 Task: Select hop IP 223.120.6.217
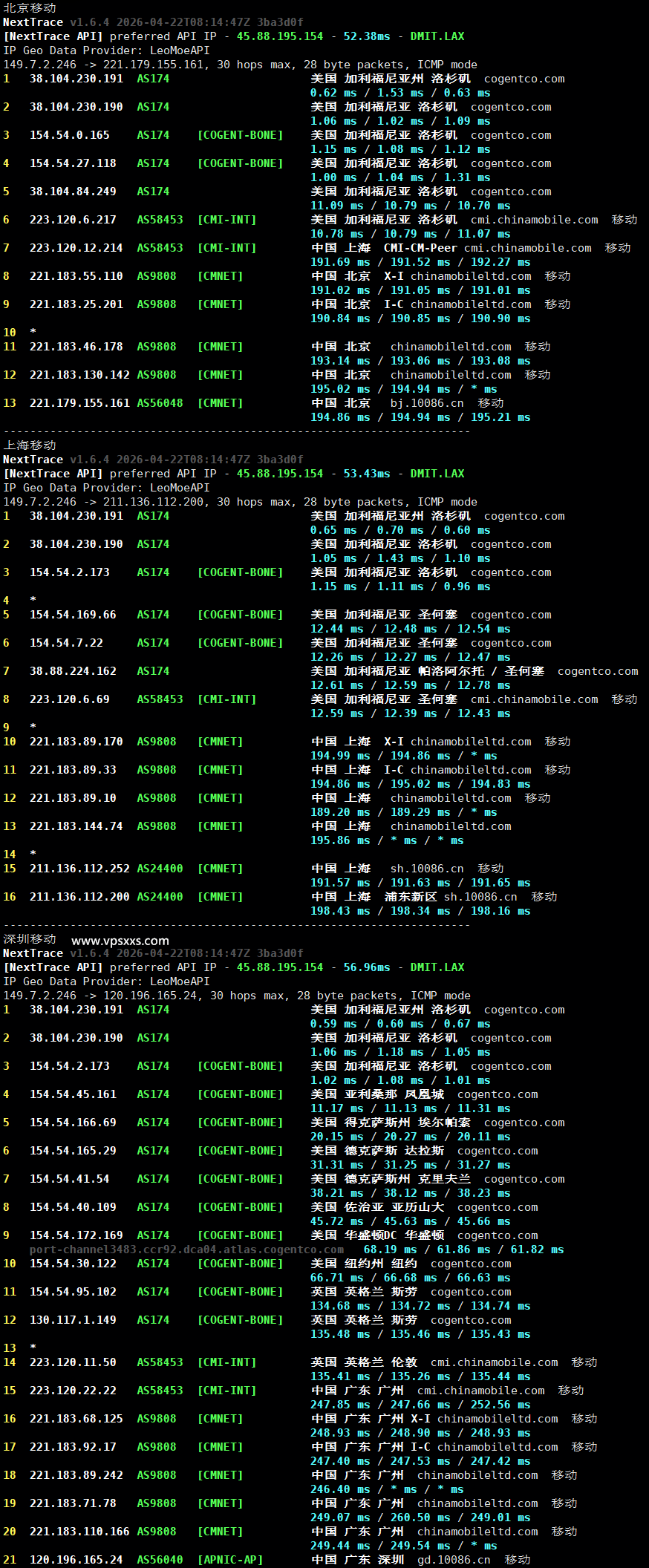point(73,220)
